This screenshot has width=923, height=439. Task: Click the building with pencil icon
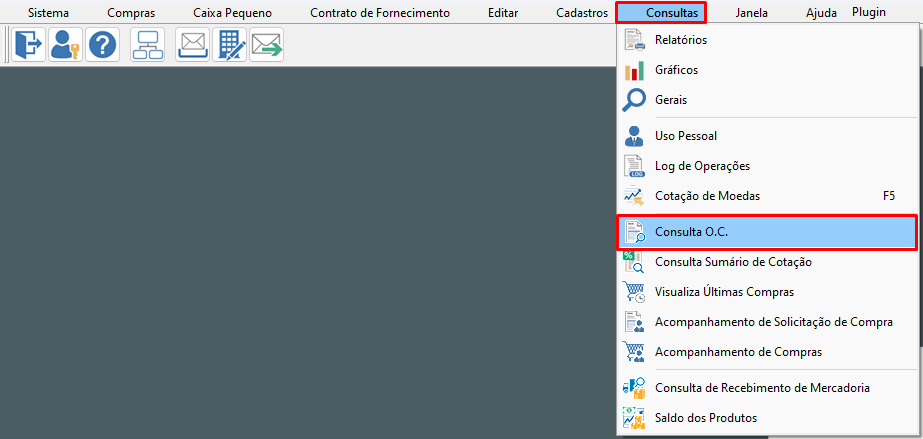pyautogui.click(x=230, y=44)
